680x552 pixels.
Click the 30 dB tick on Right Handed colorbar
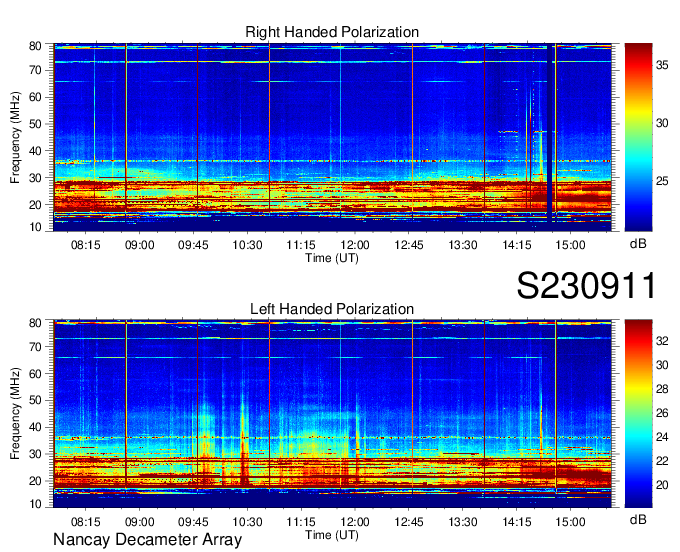click(x=662, y=123)
